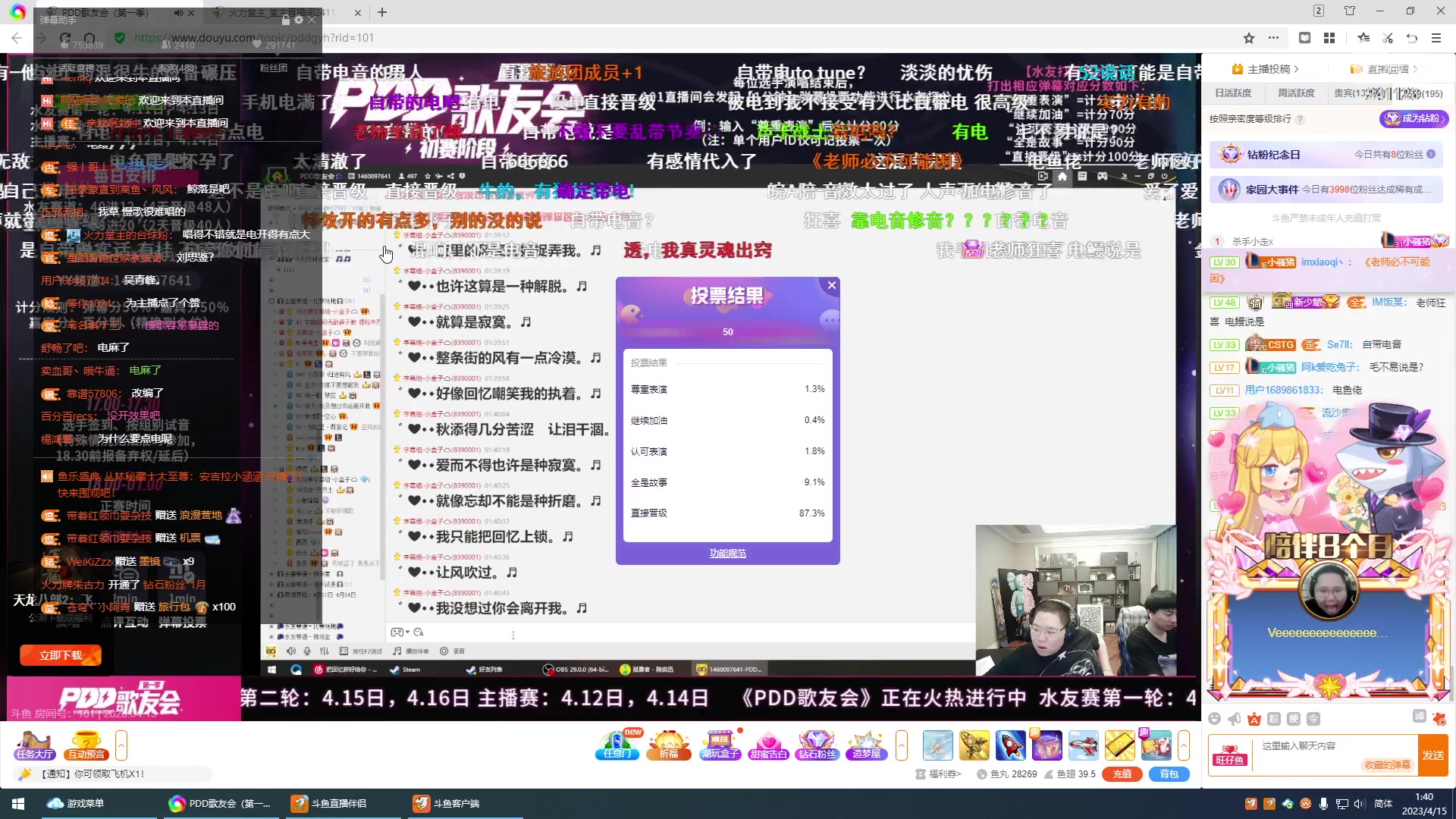The image size is (1456, 819).
Task: Bookmark the page with the star icon
Action: (x=1249, y=38)
